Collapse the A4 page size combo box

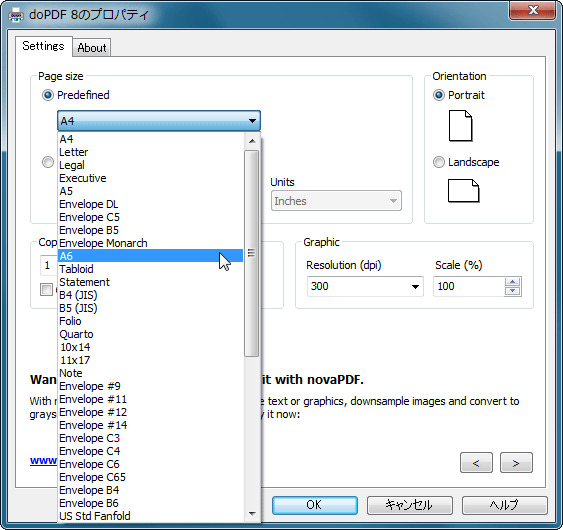click(x=159, y=121)
